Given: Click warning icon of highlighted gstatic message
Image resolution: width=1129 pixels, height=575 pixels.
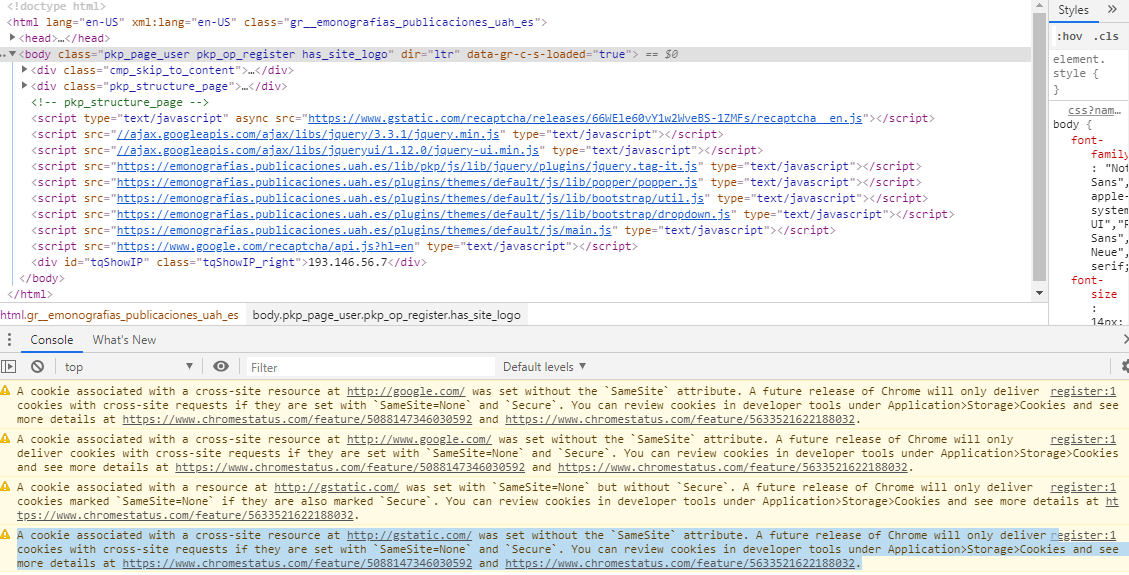Looking at the screenshot, I should 6,535.
